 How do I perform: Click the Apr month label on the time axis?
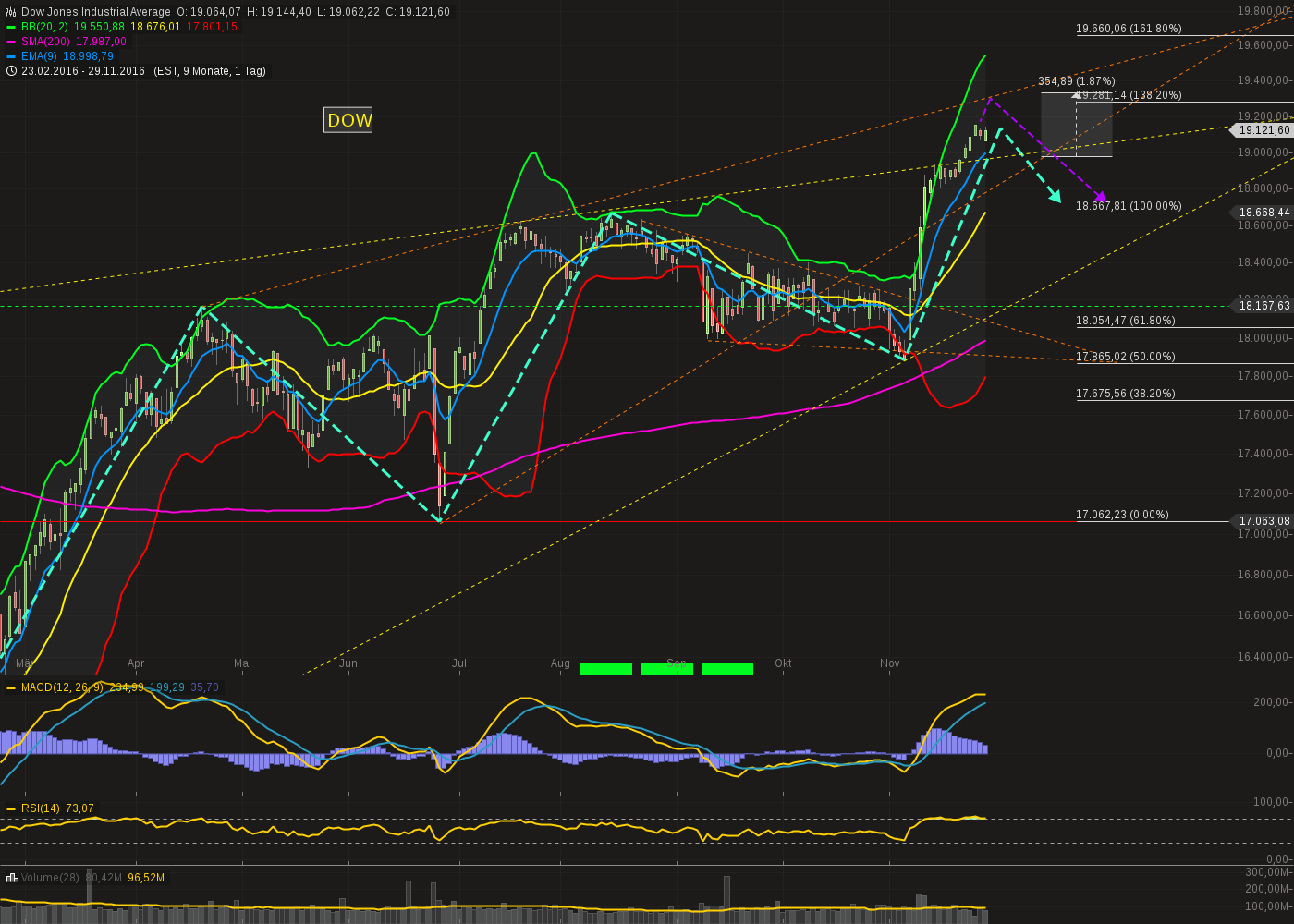(136, 663)
